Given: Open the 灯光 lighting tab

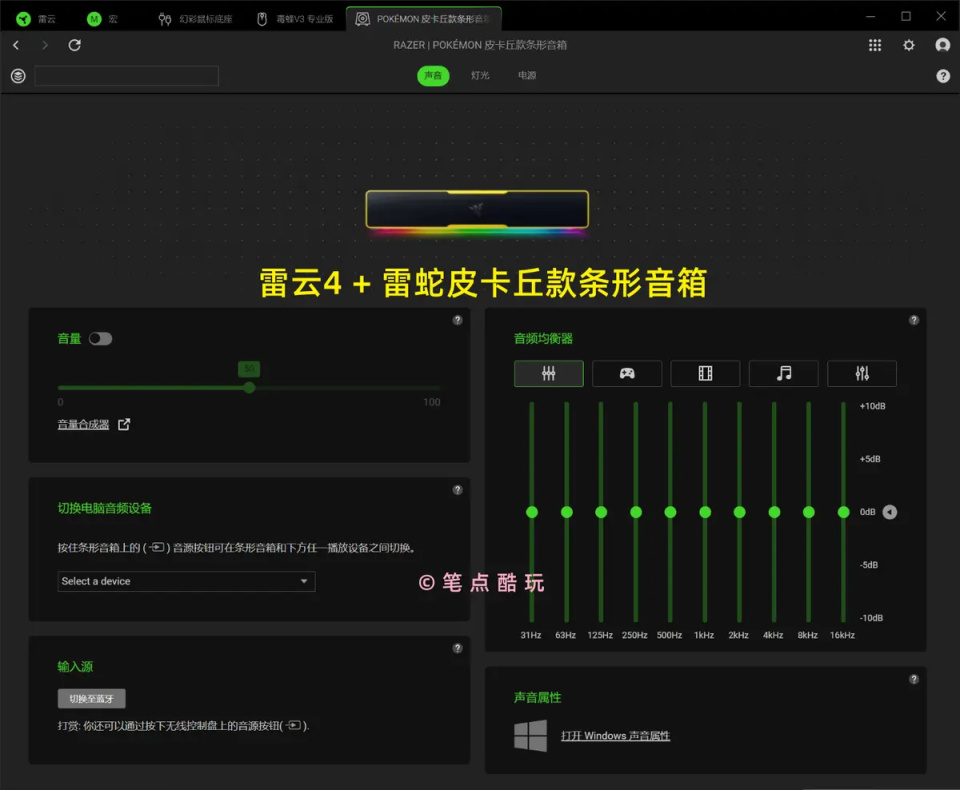Looking at the screenshot, I should tap(480, 75).
